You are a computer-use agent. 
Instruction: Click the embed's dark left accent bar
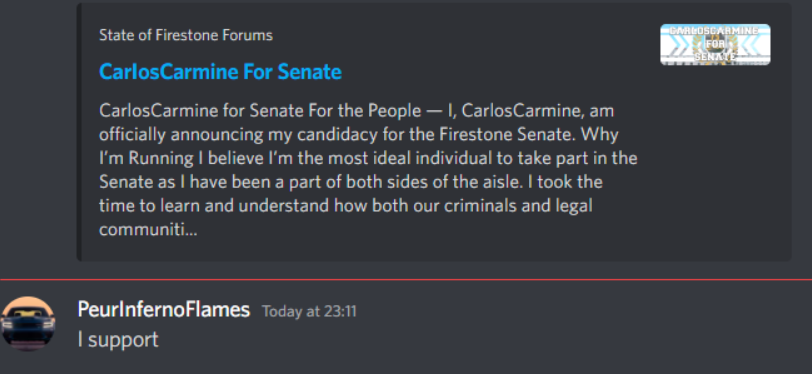click(79, 132)
